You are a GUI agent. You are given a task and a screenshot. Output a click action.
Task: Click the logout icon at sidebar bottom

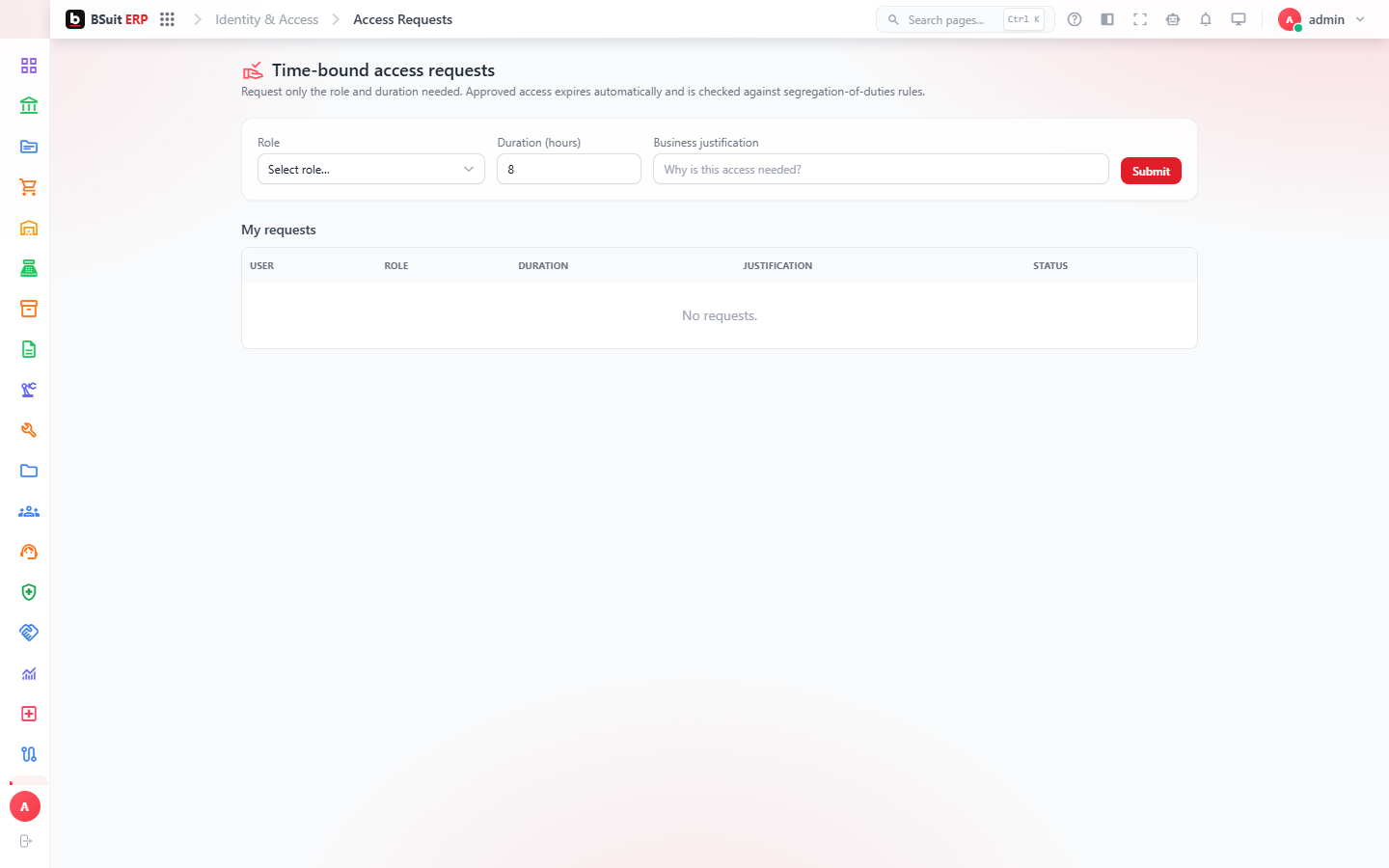tap(26, 841)
